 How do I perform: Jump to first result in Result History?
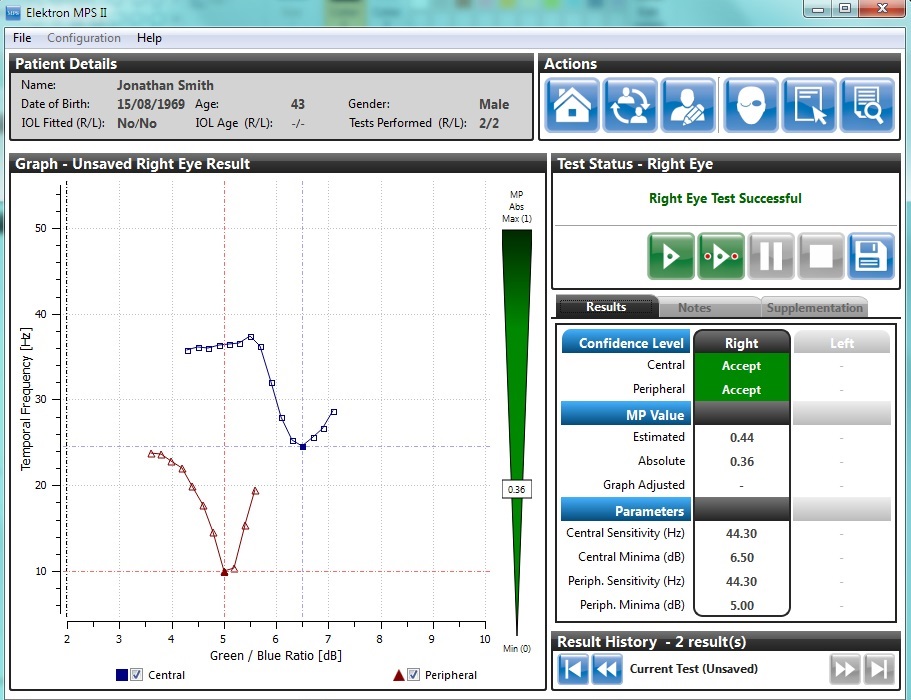coord(573,668)
